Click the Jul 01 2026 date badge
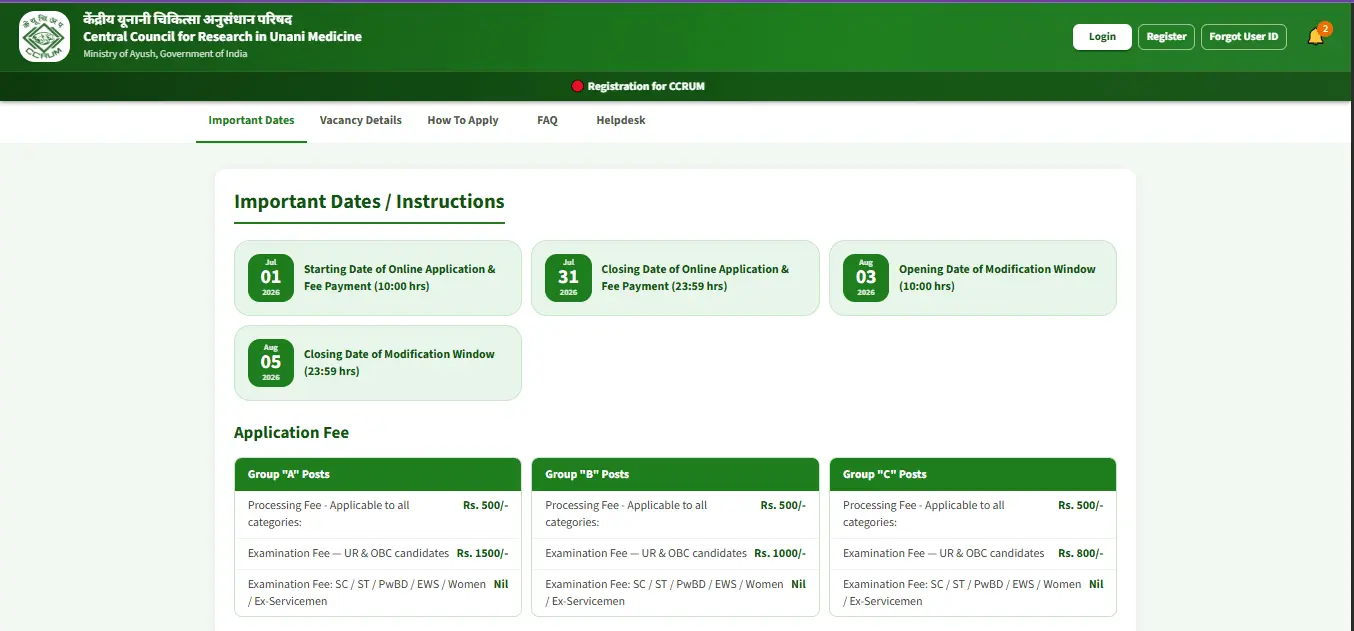 click(271, 278)
